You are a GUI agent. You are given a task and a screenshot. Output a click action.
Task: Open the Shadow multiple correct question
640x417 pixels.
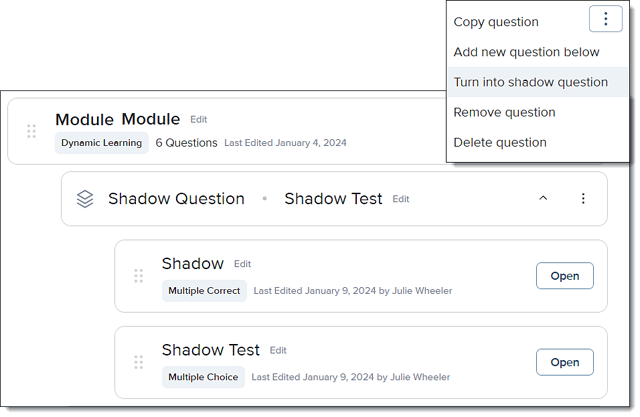coord(564,276)
